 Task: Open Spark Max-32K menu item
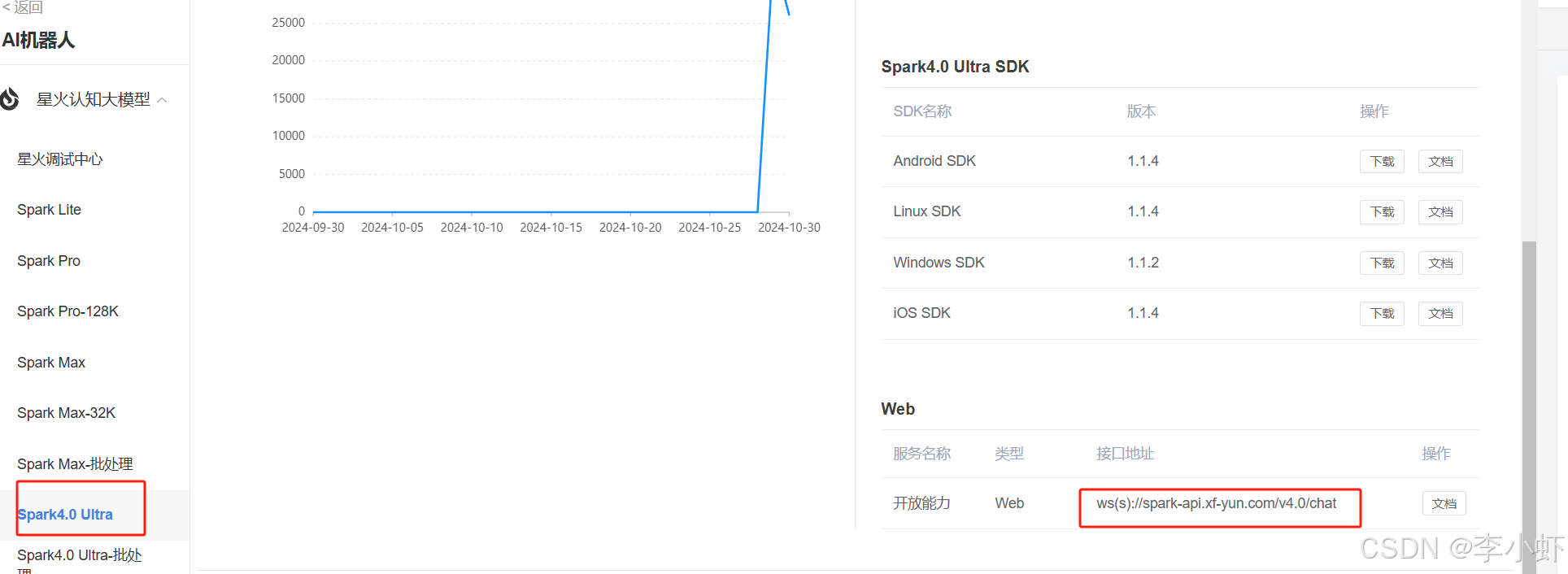pyautogui.click(x=67, y=413)
